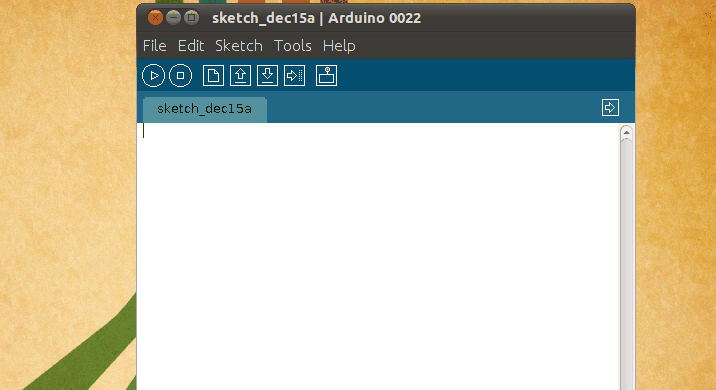
Task: Select the sketch_dec15a tab
Action: (x=205, y=110)
